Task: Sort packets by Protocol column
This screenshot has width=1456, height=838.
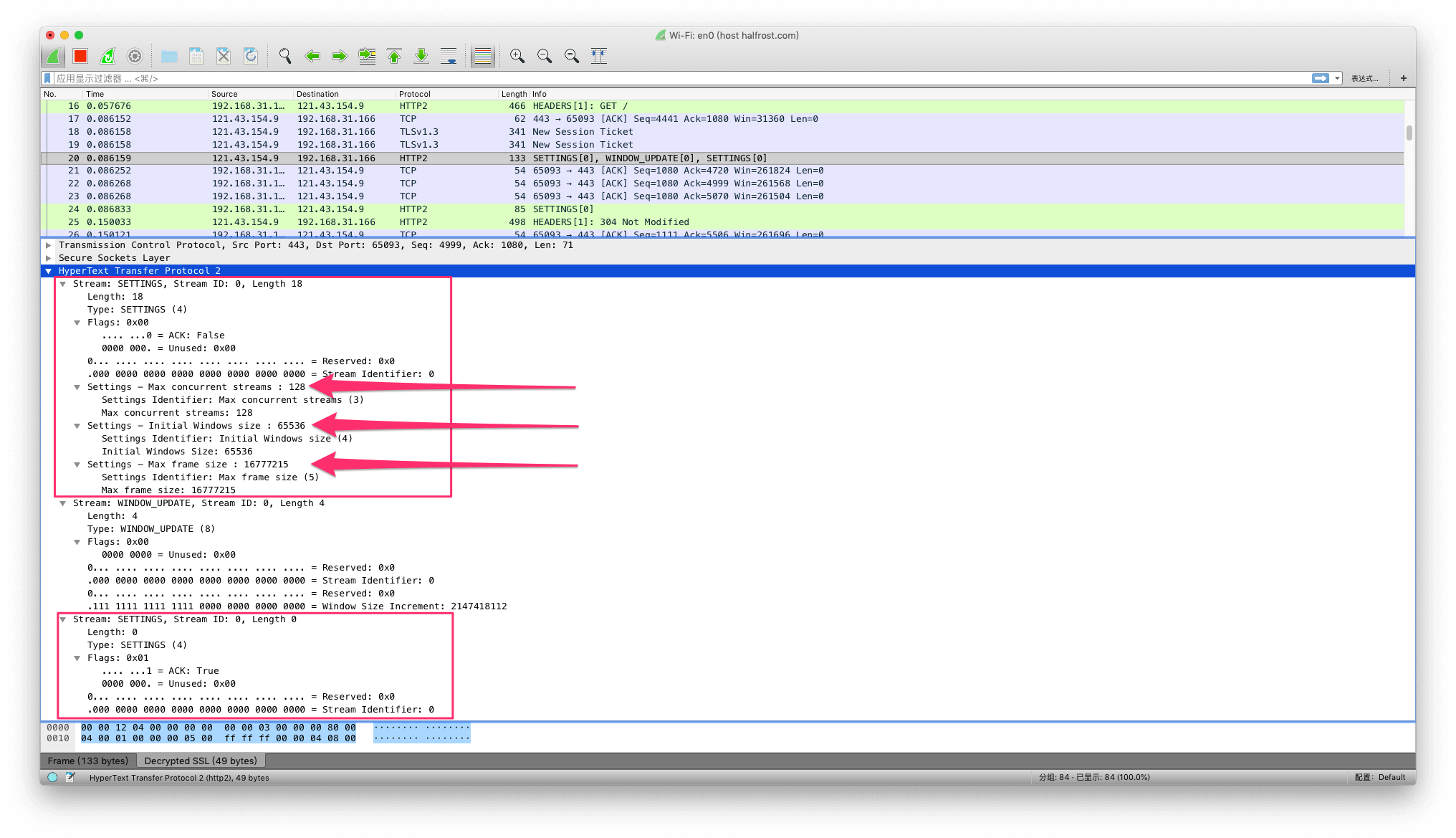Action: [447, 94]
